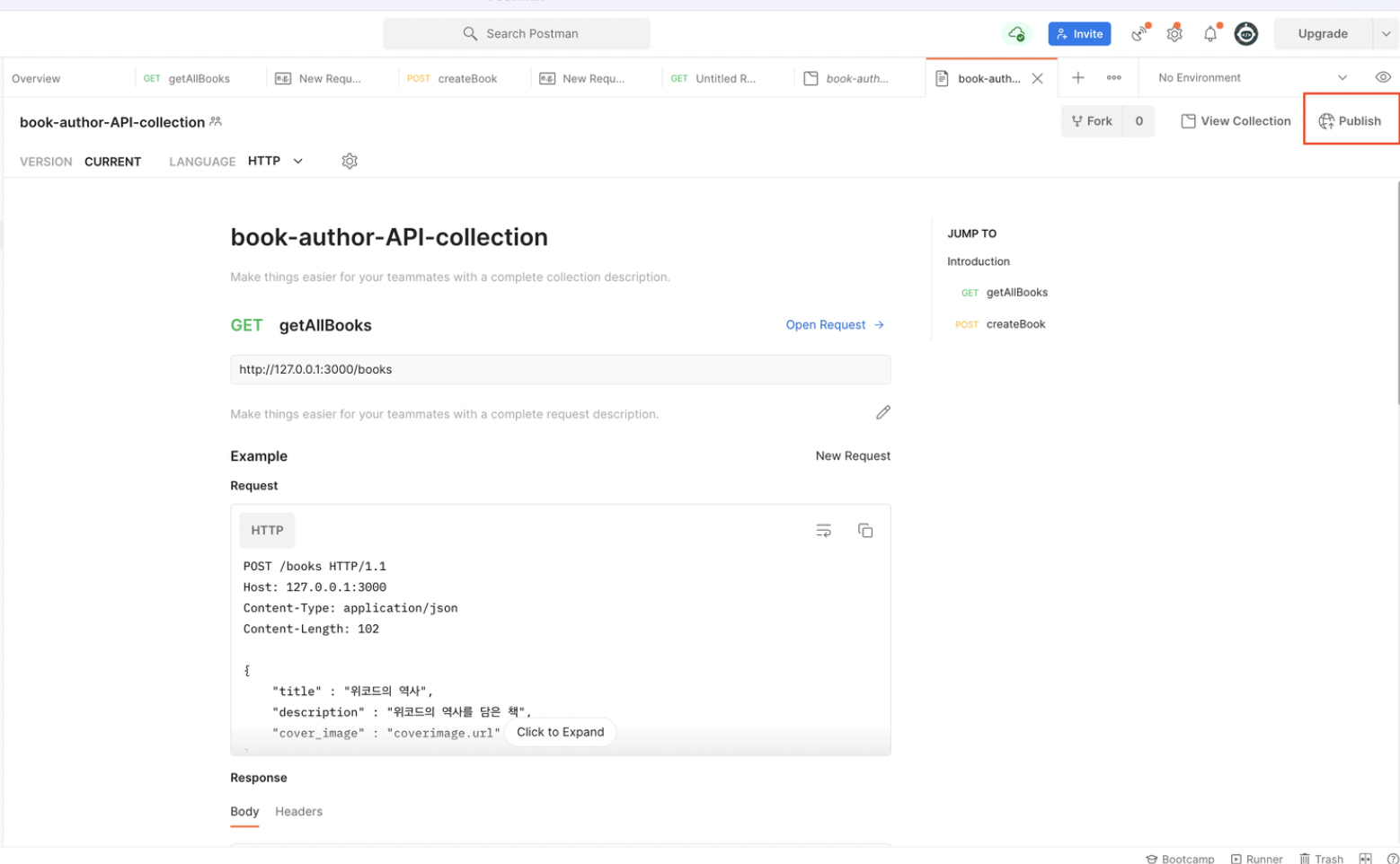Open Trash in status bar
1400x864 pixels.
click(x=1321, y=859)
